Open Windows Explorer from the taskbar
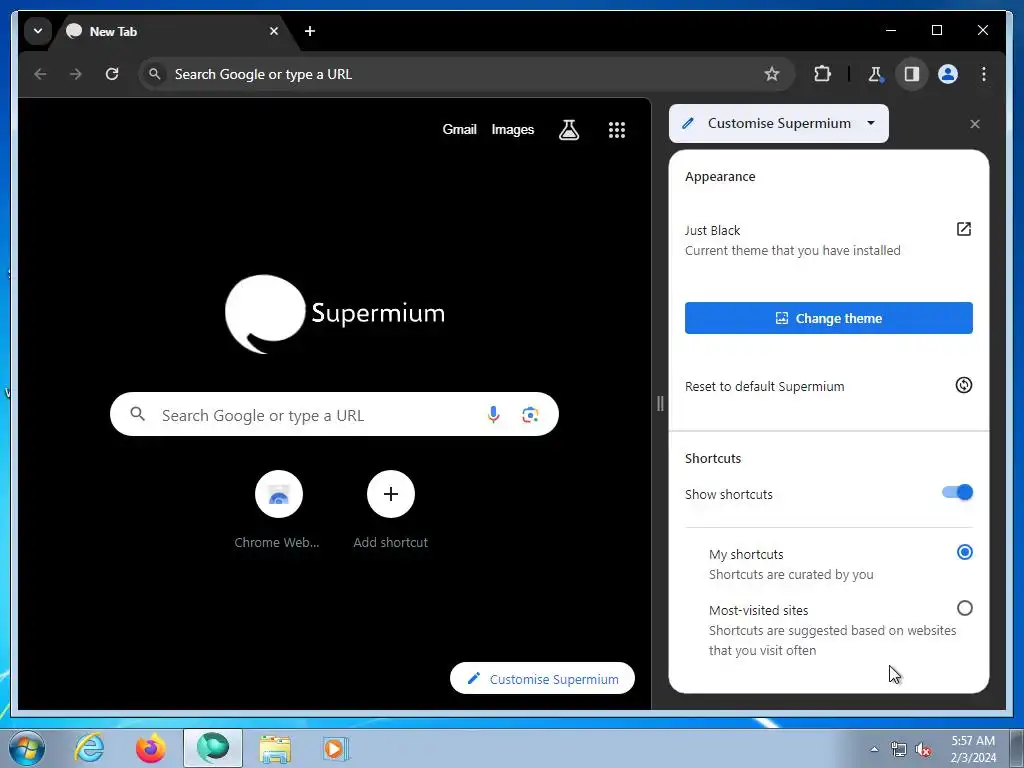This screenshot has width=1024, height=768. (275, 748)
